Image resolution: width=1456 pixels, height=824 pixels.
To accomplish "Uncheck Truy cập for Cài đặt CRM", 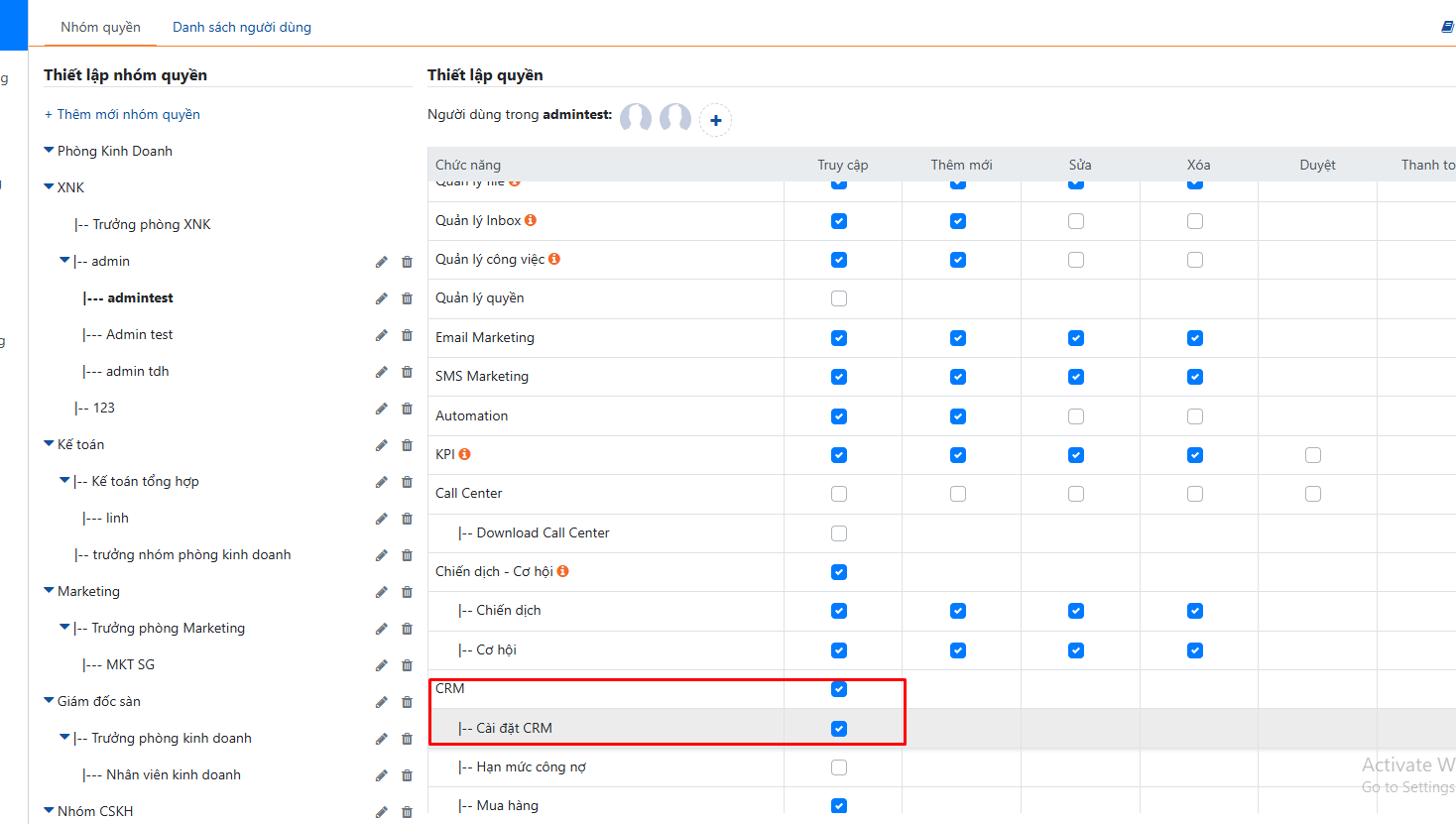I will pyautogui.click(x=839, y=729).
